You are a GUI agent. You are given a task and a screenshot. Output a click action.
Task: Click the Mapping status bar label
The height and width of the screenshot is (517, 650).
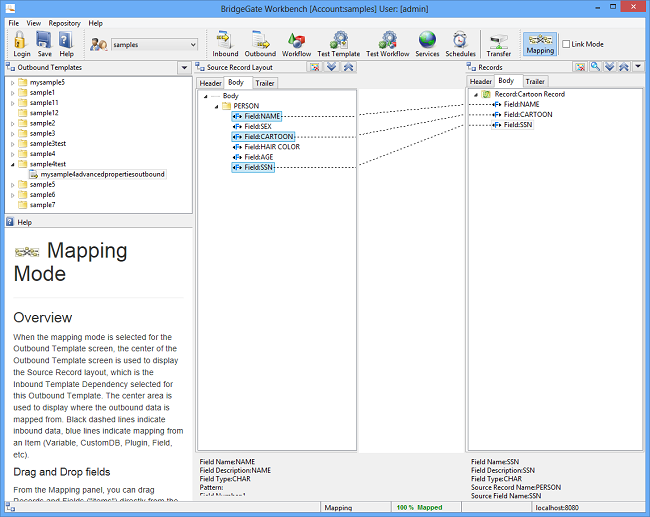pos(338,507)
